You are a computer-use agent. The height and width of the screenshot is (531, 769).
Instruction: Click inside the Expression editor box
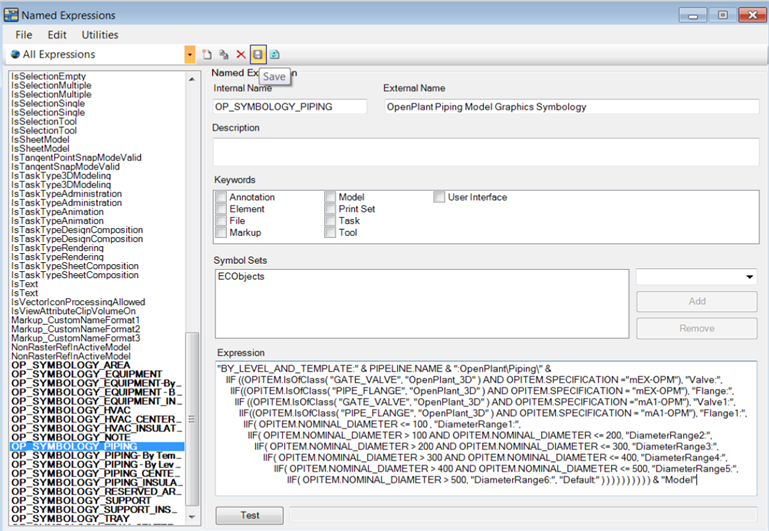(486, 428)
